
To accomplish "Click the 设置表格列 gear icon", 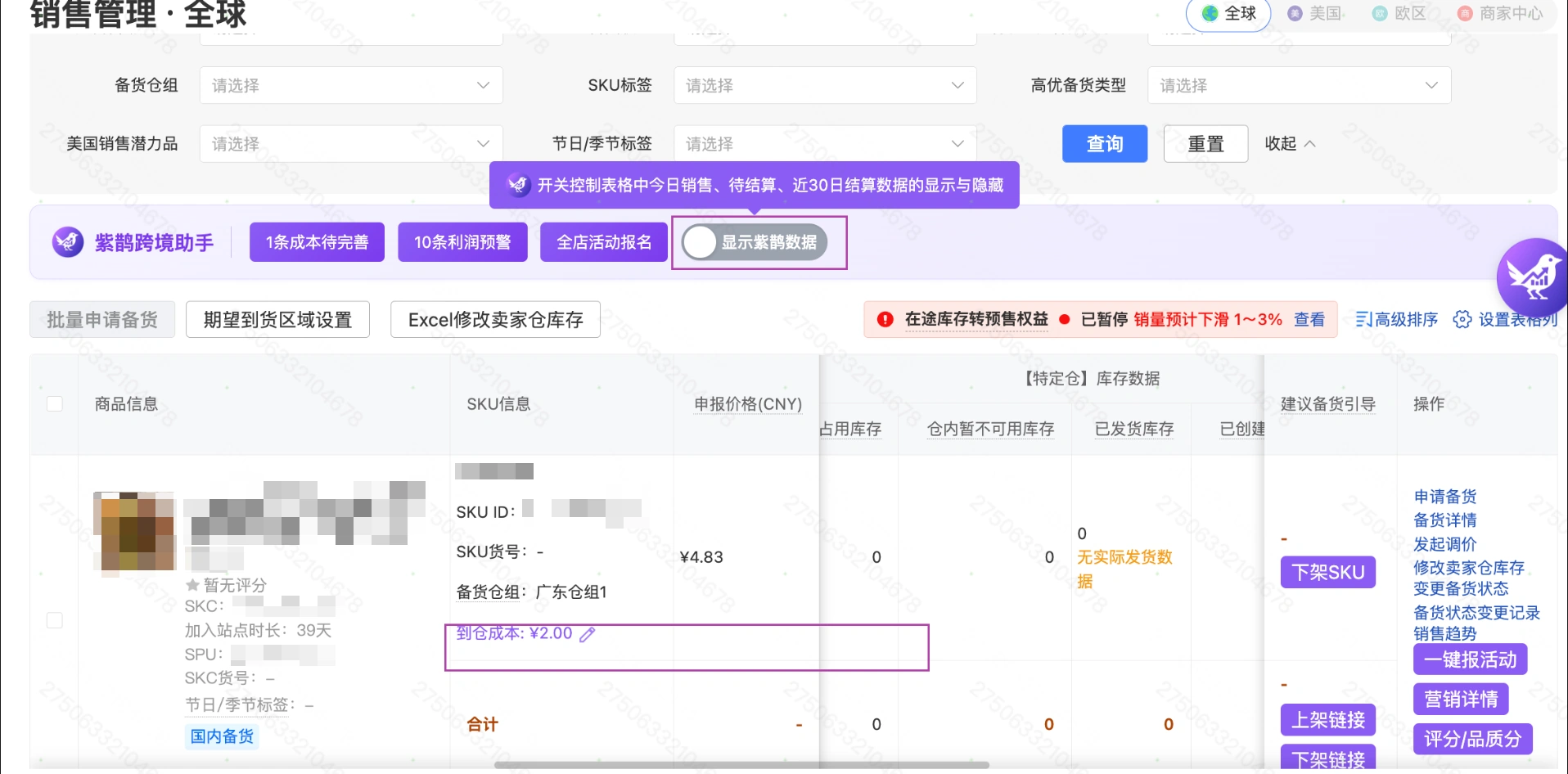I will tap(1462, 320).
